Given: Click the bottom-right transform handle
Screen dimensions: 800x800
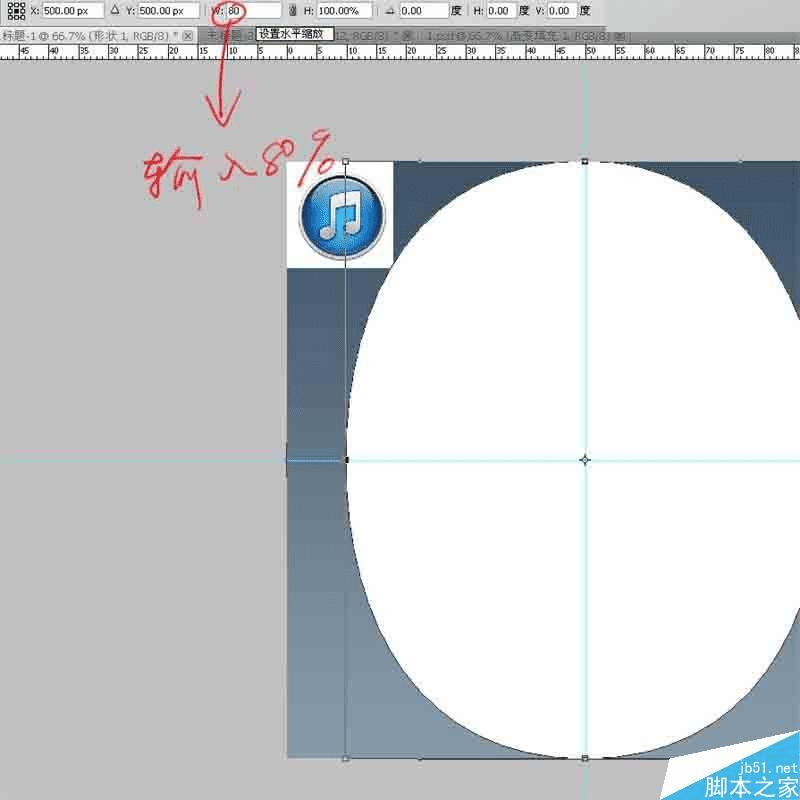Looking at the screenshot, I should (583, 758).
